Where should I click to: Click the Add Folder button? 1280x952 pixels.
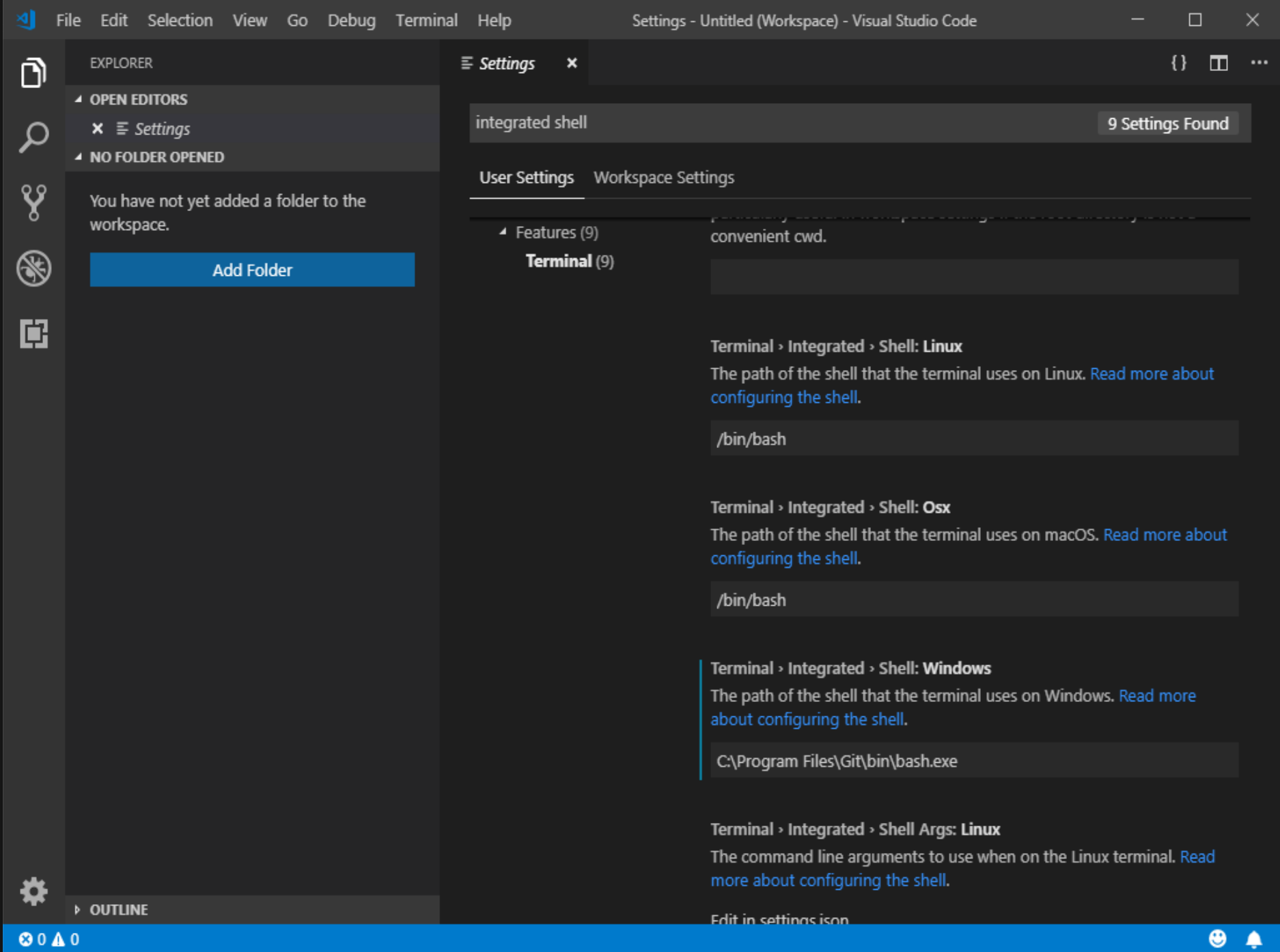click(252, 270)
